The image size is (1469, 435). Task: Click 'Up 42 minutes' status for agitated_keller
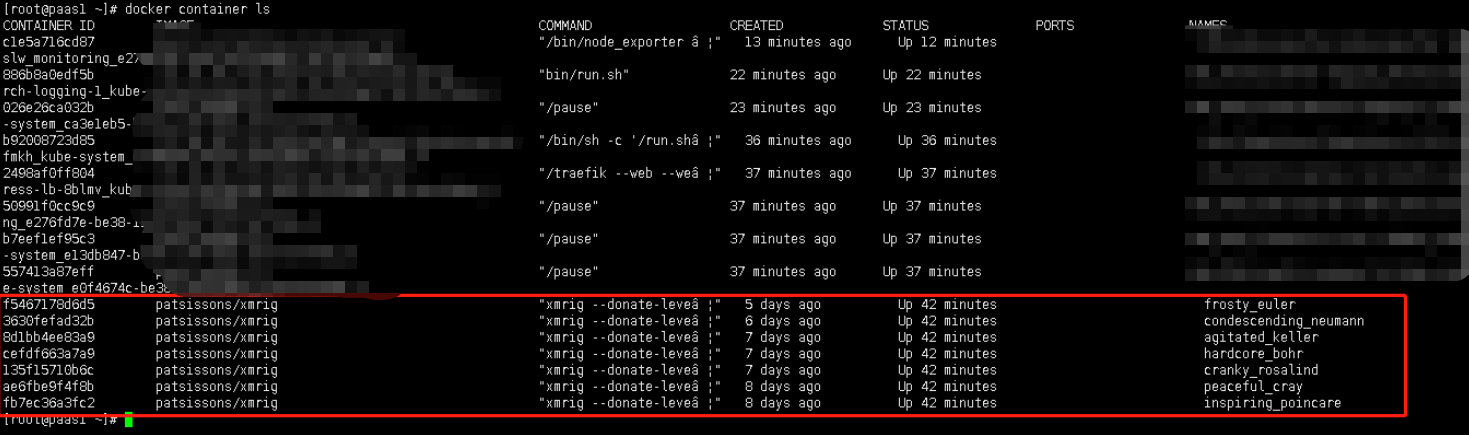point(947,338)
